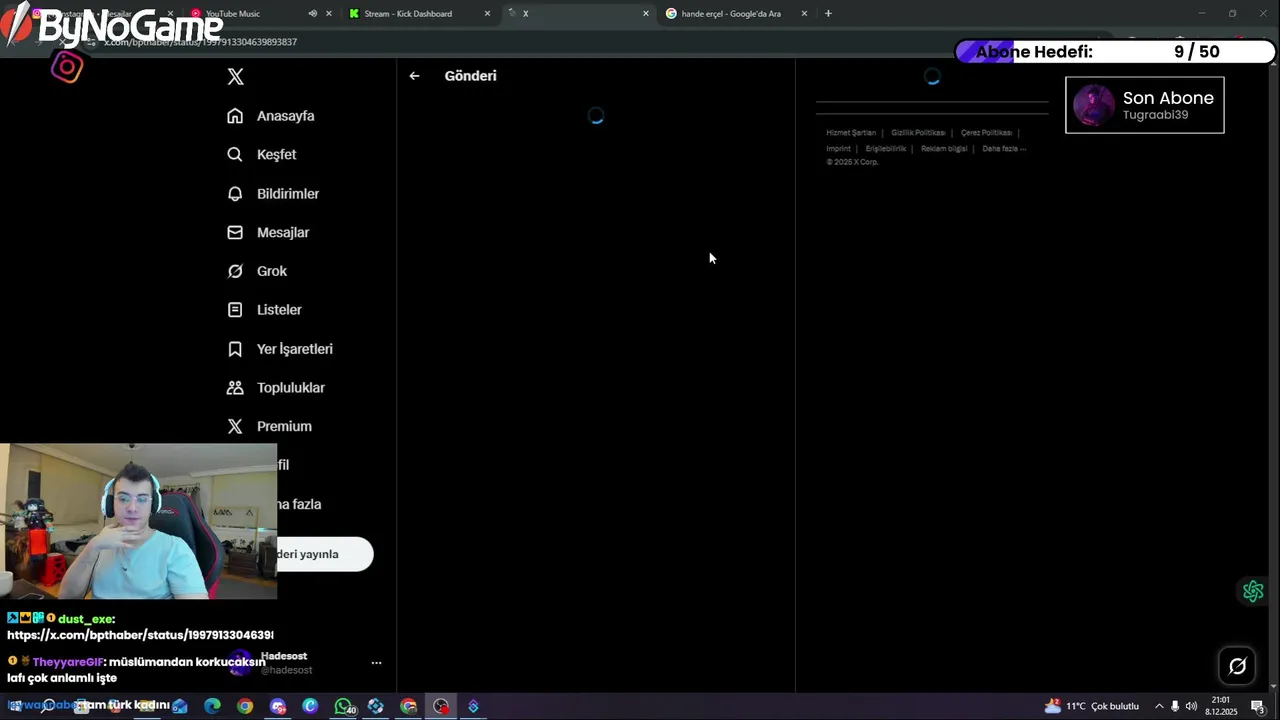Open Grok assistant page
The image size is (1280, 720).
tap(256, 271)
